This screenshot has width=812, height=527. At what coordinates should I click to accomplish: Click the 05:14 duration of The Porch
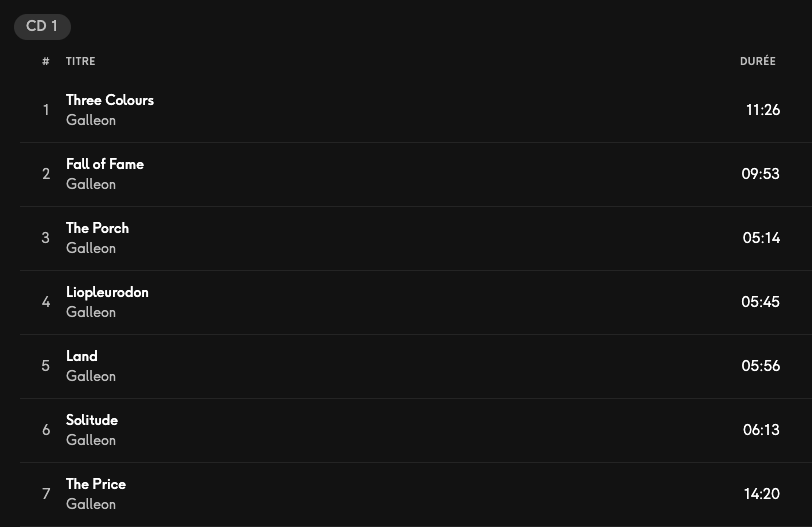click(x=761, y=238)
